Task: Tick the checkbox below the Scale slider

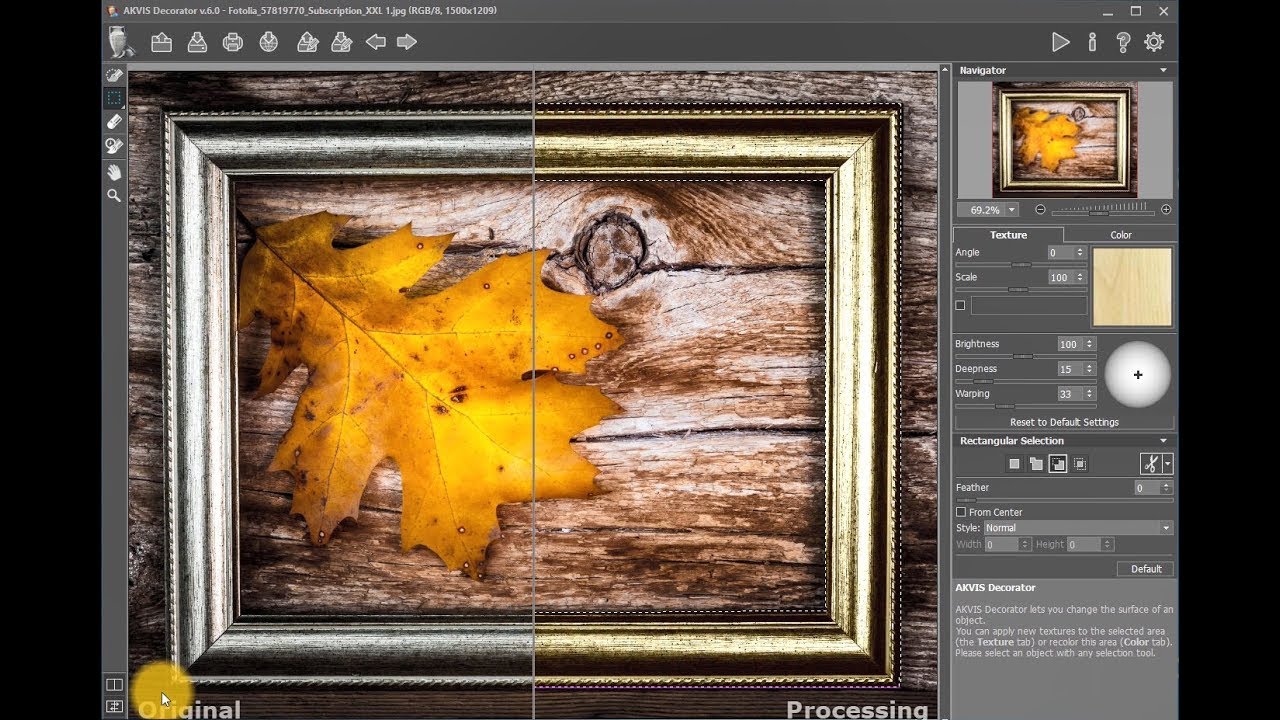Action: coord(960,305)
